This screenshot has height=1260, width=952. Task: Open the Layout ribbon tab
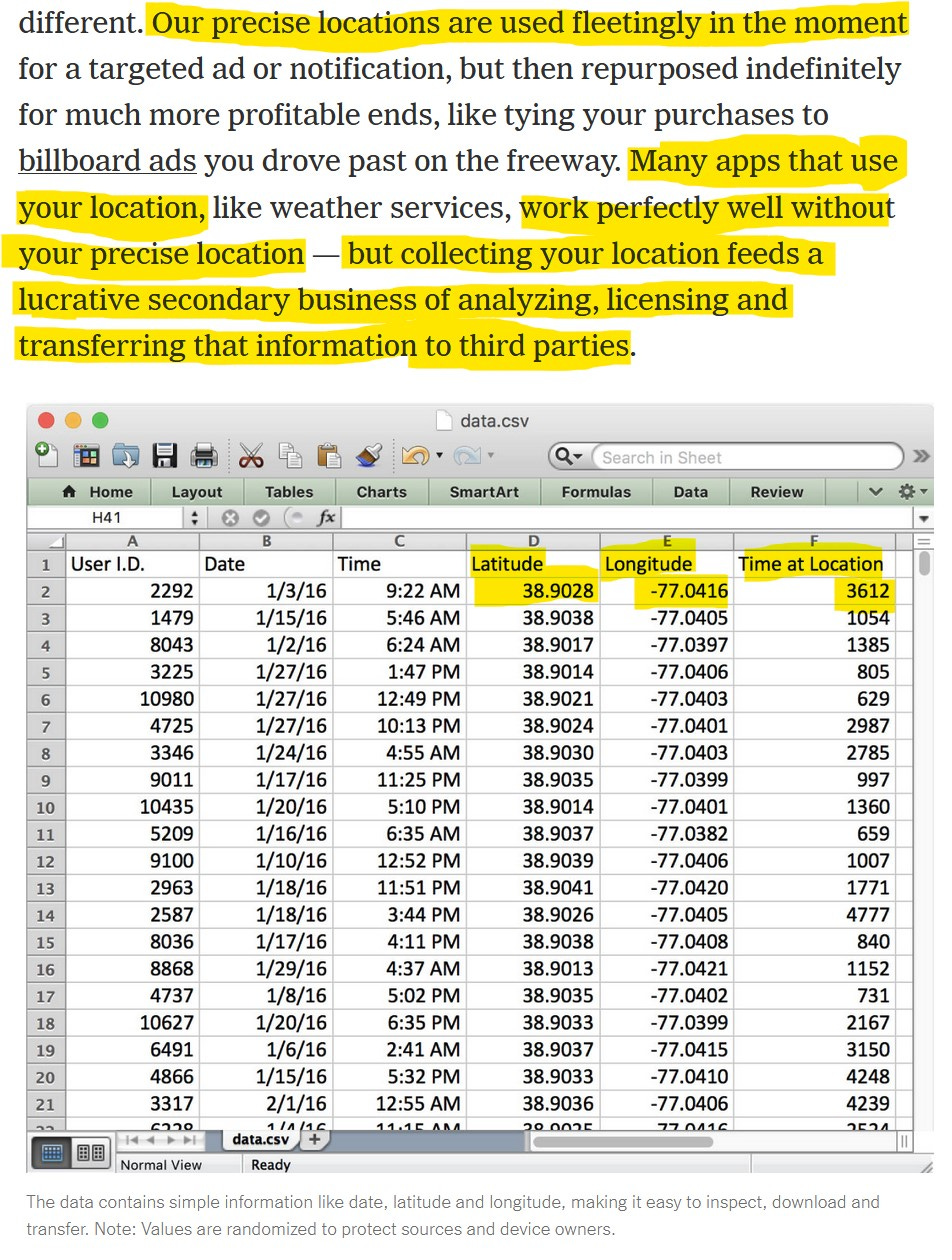click(x=197, y=491)
